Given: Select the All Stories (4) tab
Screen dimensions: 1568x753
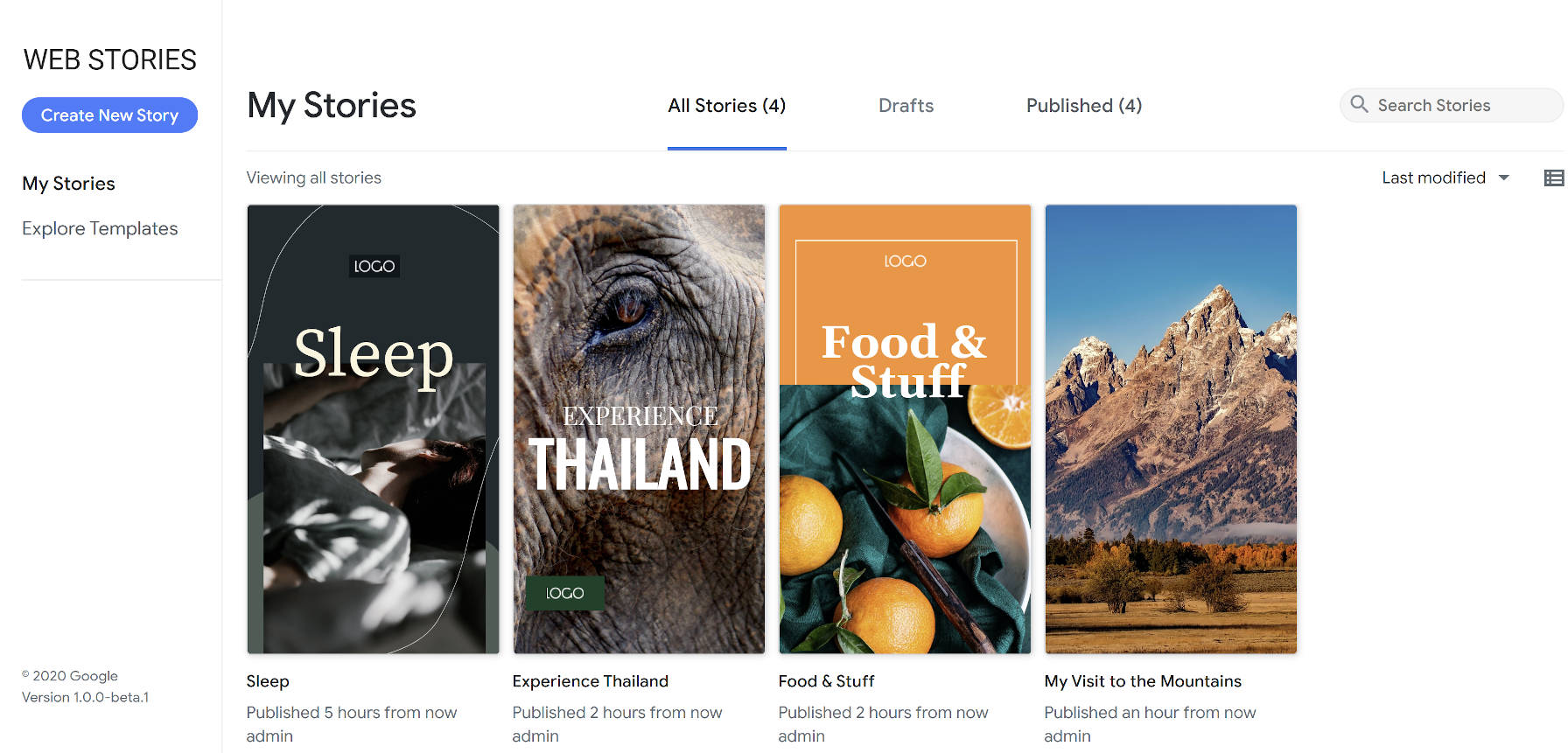Looking at the screenshot, I should click(x=726, y=106).
